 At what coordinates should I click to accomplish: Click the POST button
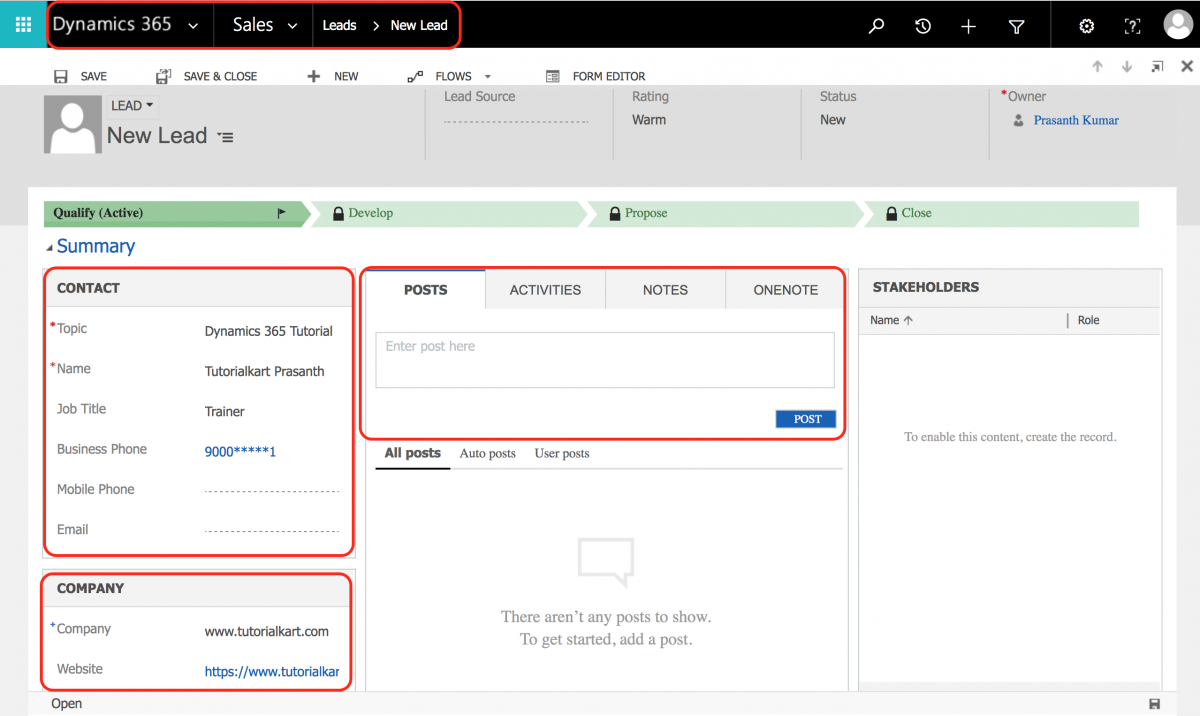(806, 419)
